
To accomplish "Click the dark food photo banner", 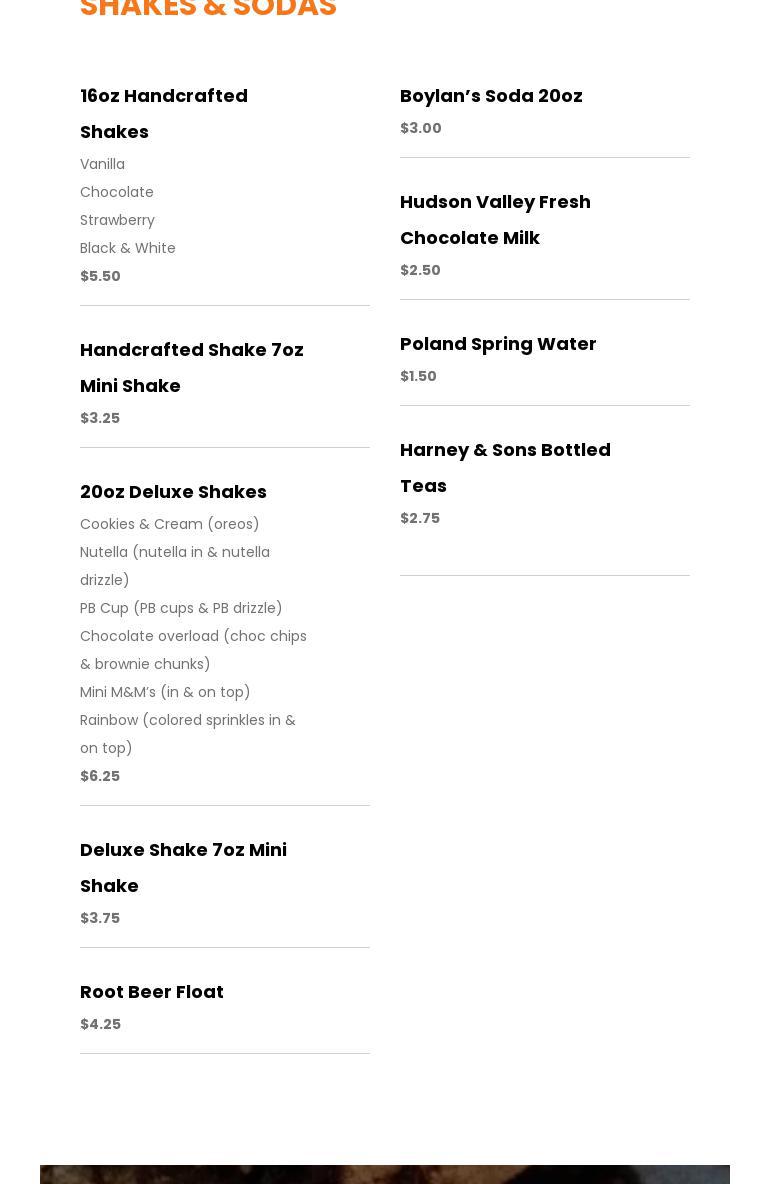I will point(385,1174).
